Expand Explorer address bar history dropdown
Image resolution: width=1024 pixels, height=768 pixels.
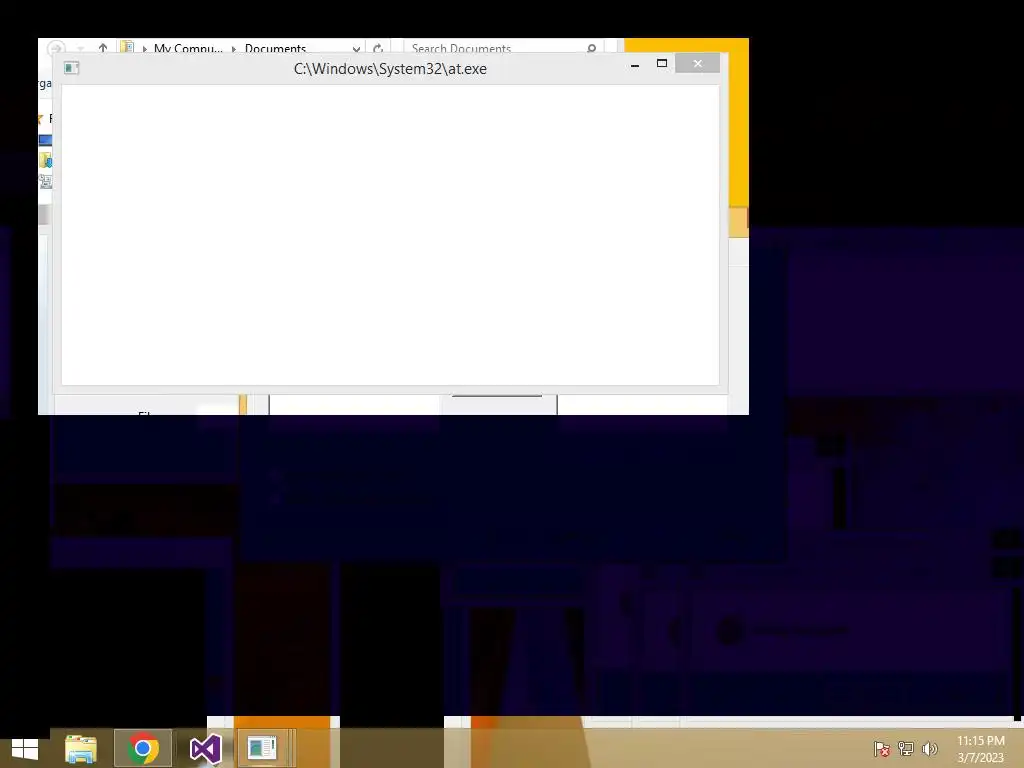pyautogui.click(x=356, y=48)
